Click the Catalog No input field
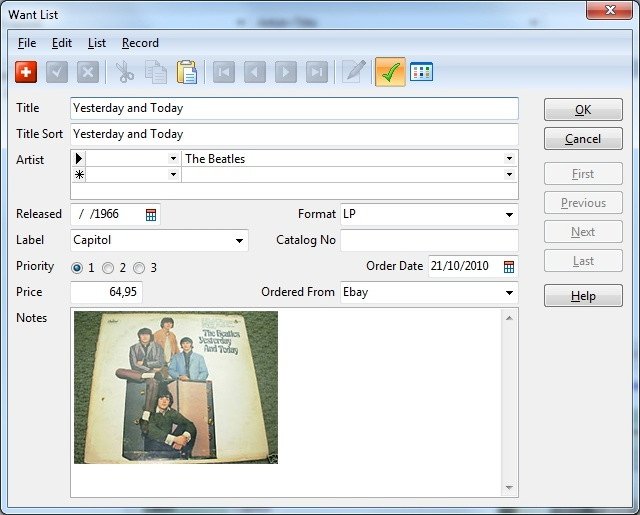The width and height of the screenshot is (640, 515). tap(429, 241)
